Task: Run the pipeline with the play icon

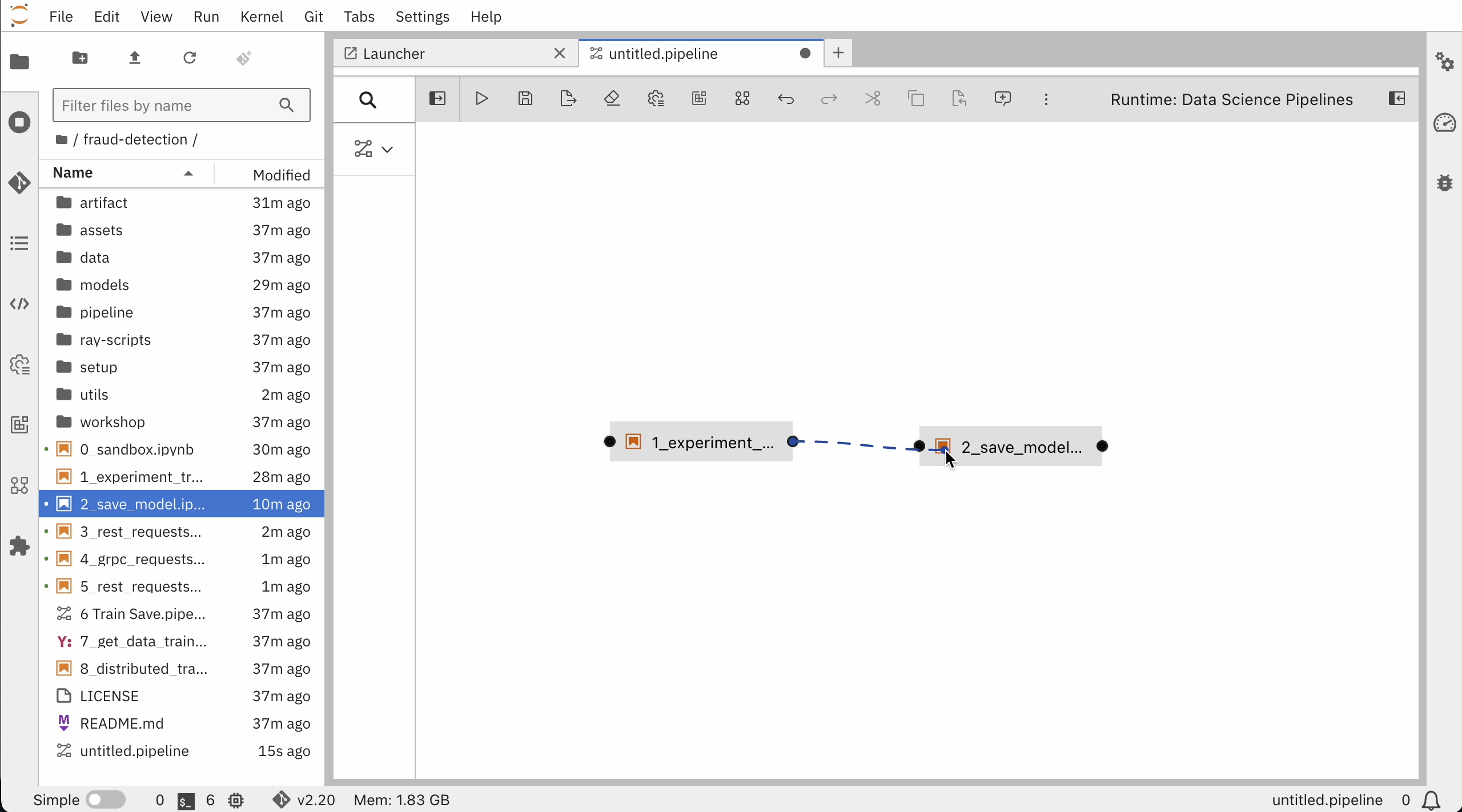Action: pos(481,99)
